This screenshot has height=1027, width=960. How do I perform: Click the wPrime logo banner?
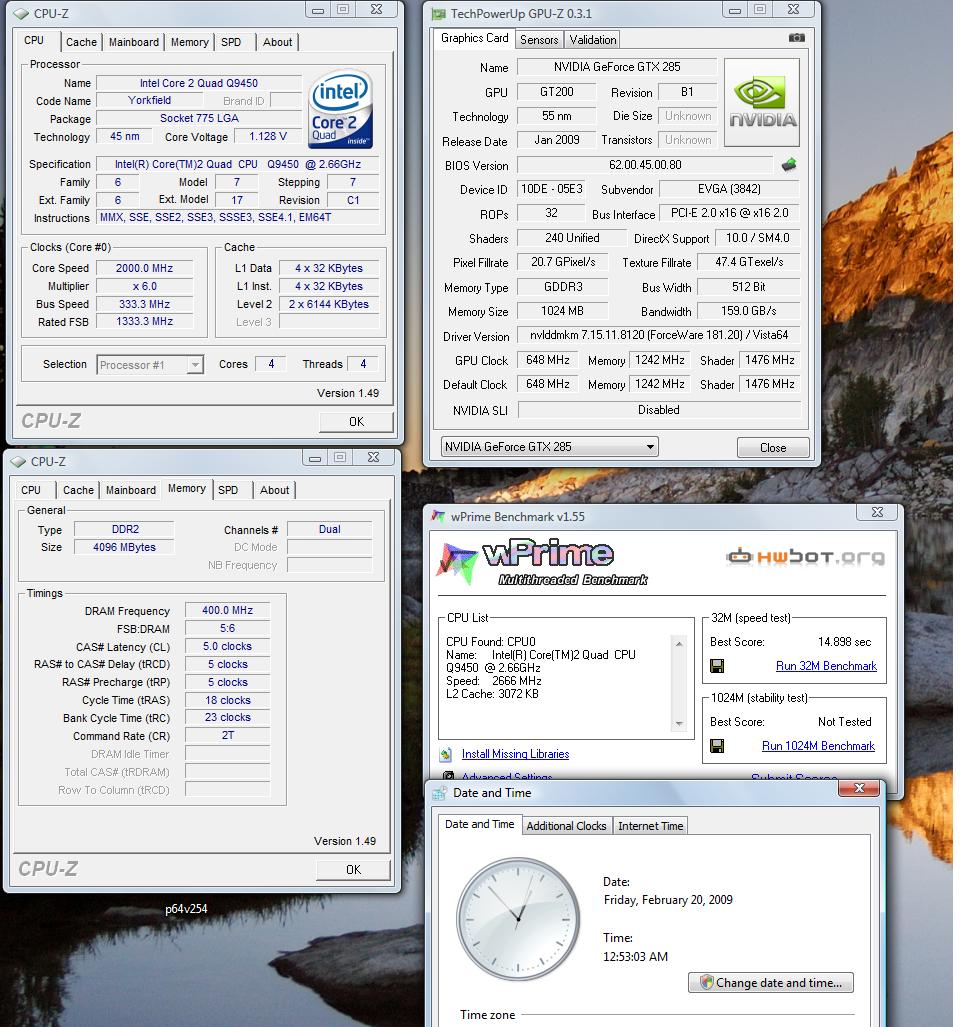[542, 562]
